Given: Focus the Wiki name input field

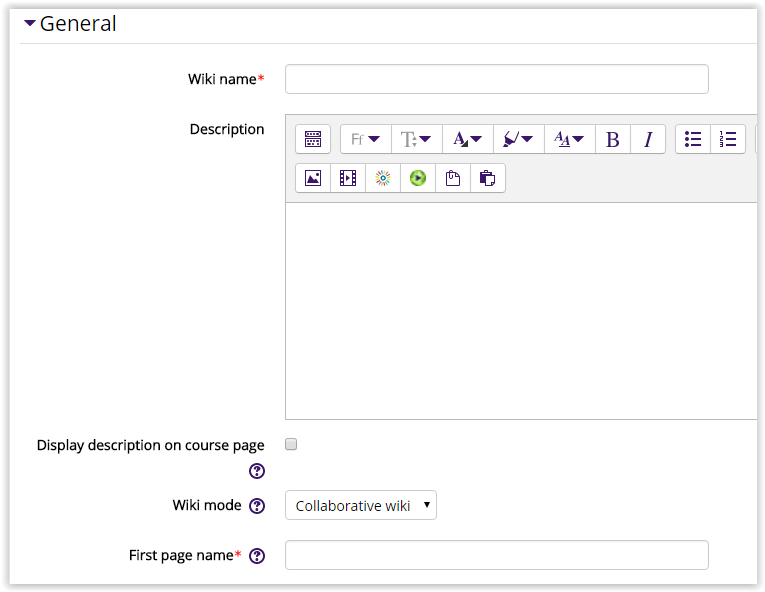Looking at the screenshot, I should click(x=497, y=79).
